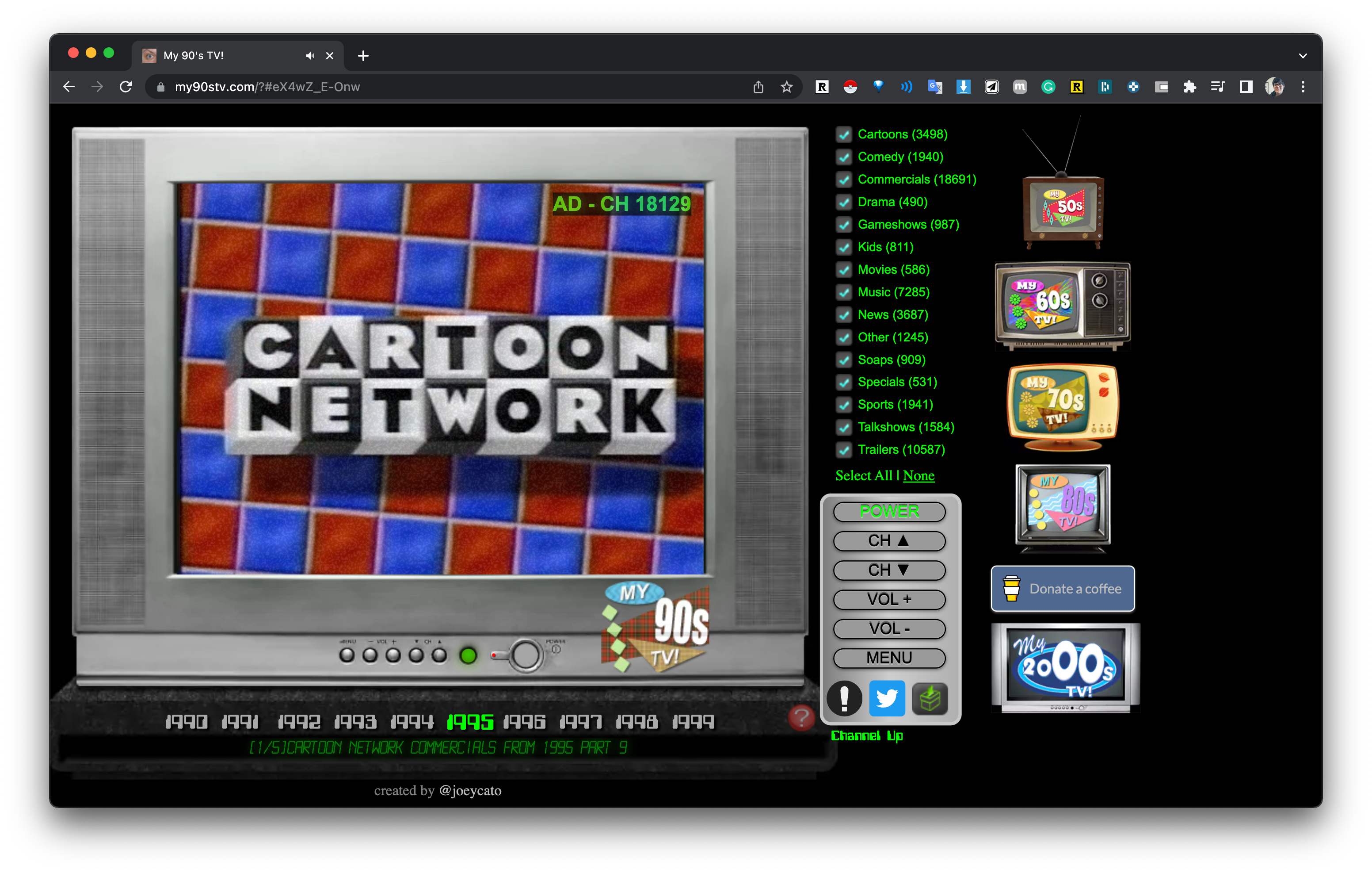The width and height of the screenshot is (1372, 873).
Task: Toggle the Trailers checkbox
Action: point(843,450)
